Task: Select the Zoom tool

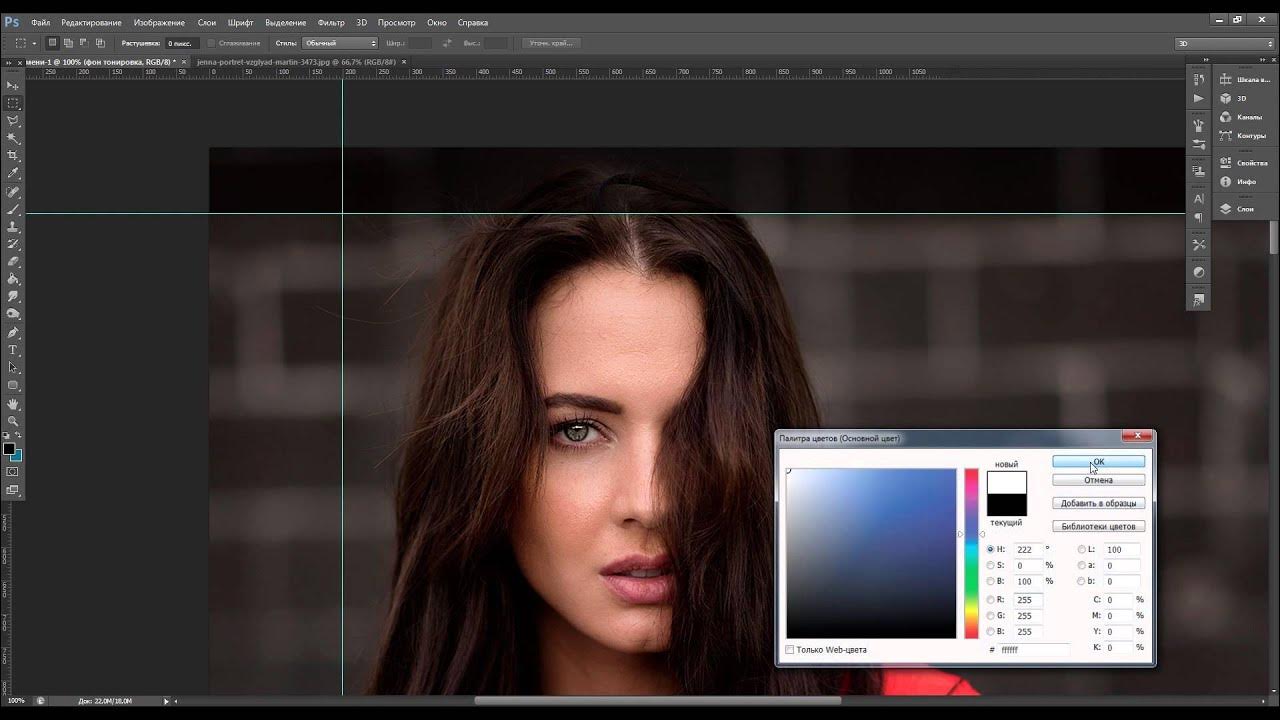Action: (13, 421)
